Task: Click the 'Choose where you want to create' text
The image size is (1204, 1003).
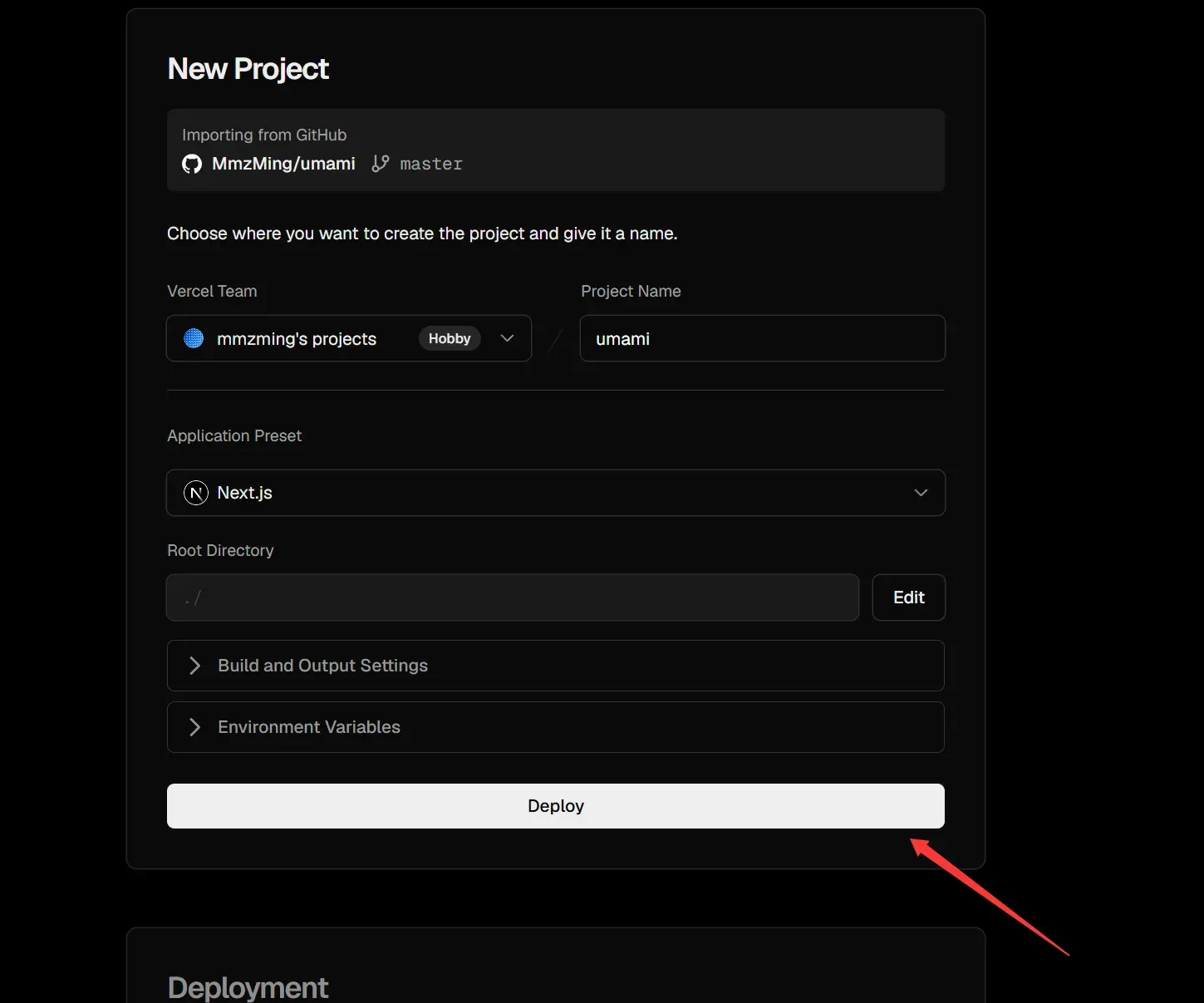Action: [422, 234]
